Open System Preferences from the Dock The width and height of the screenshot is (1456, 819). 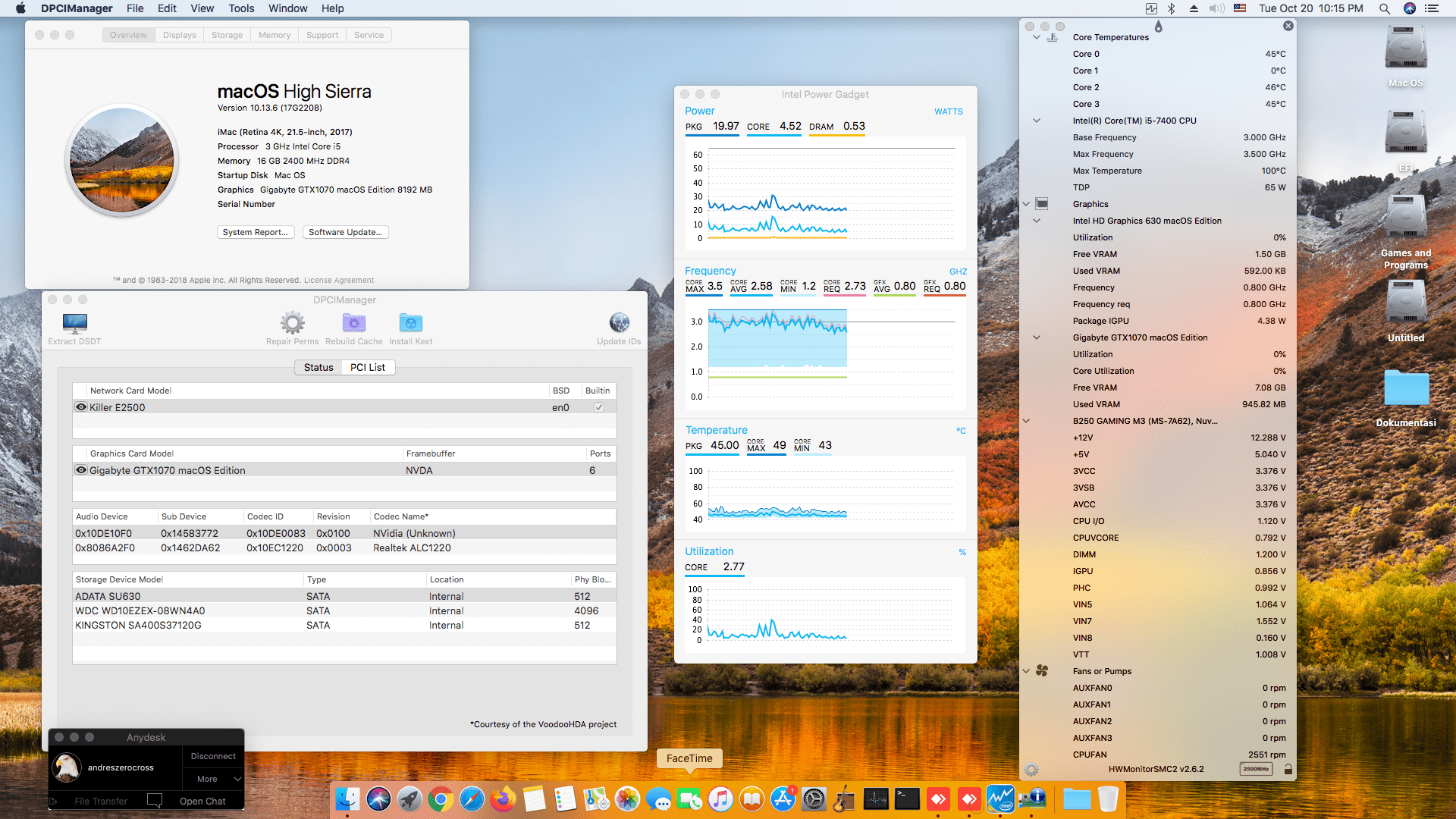click(814, 799)
